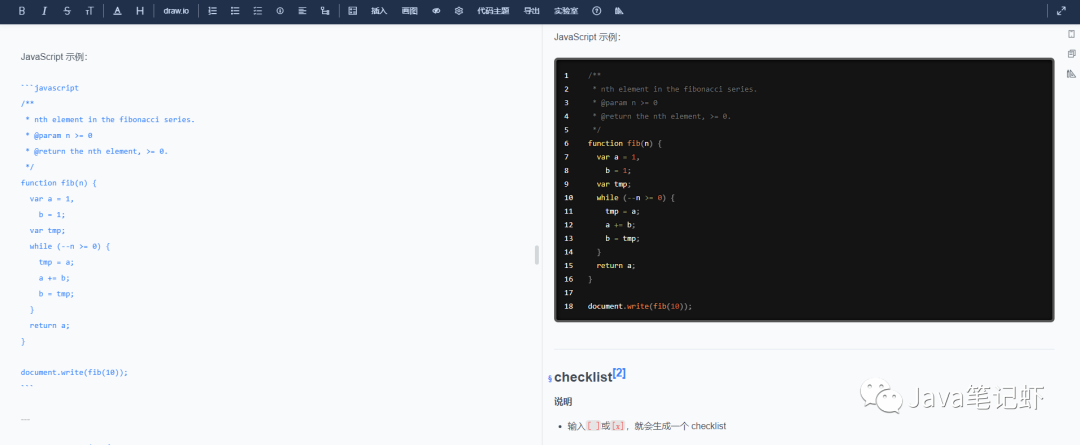Click the checklist heading in preview
Viewport: 1080px width, 445px height.
(583, 377)
